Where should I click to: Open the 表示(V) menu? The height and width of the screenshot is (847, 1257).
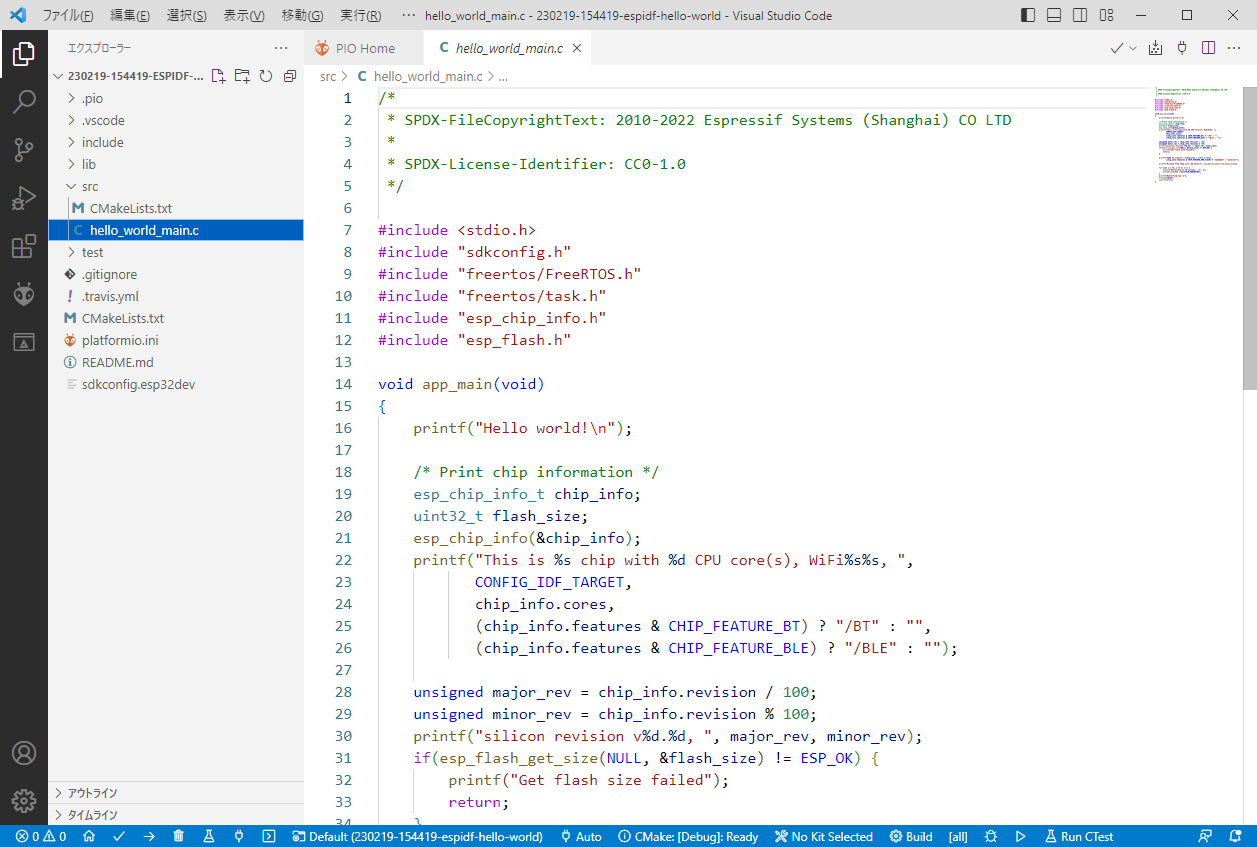(244, 15)
